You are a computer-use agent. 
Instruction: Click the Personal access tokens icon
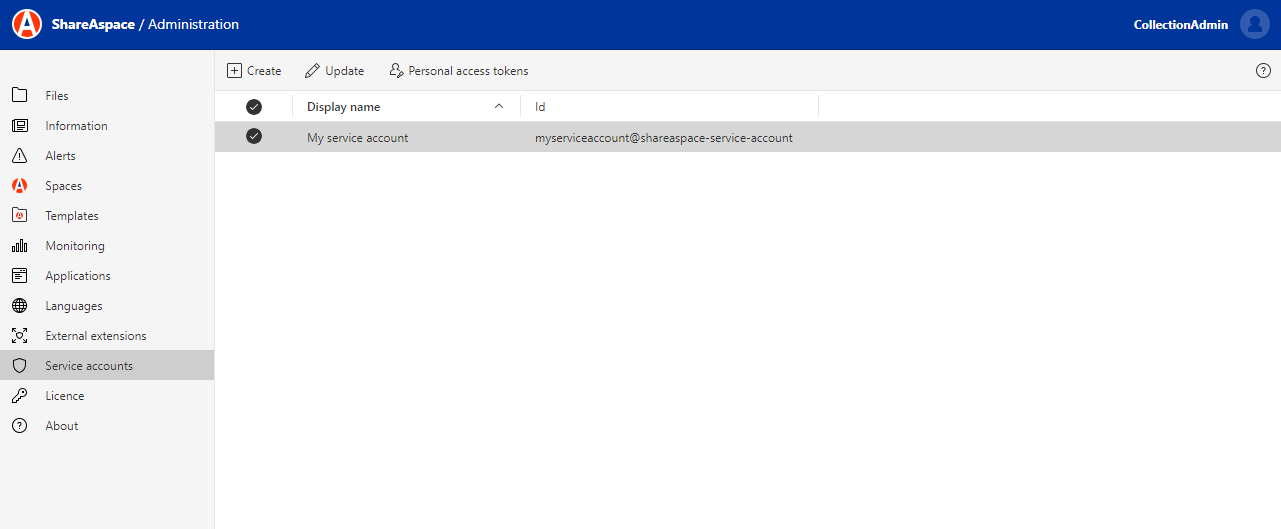click(396, 71)
